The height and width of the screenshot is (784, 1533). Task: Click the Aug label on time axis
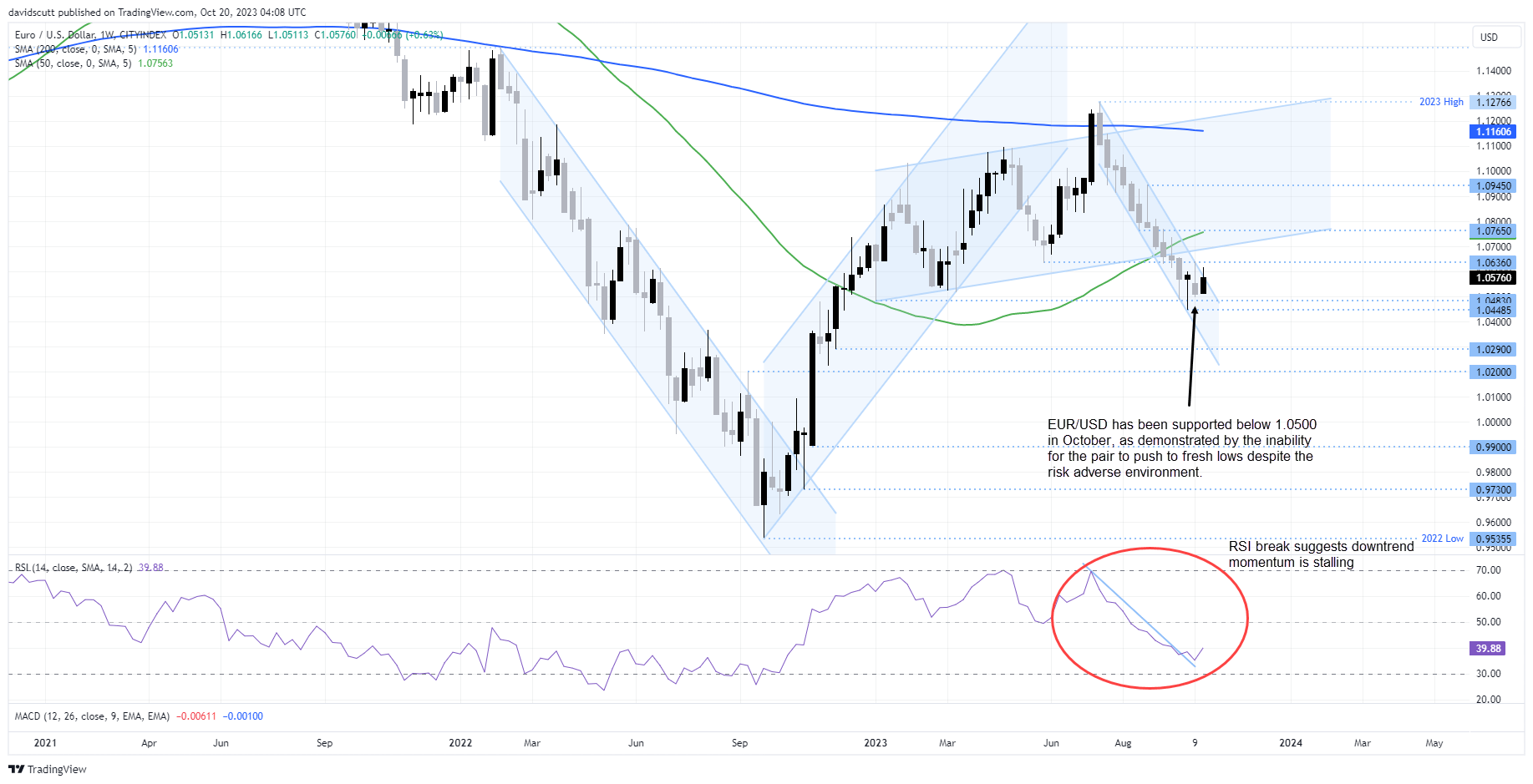[x=1123, y=743]
